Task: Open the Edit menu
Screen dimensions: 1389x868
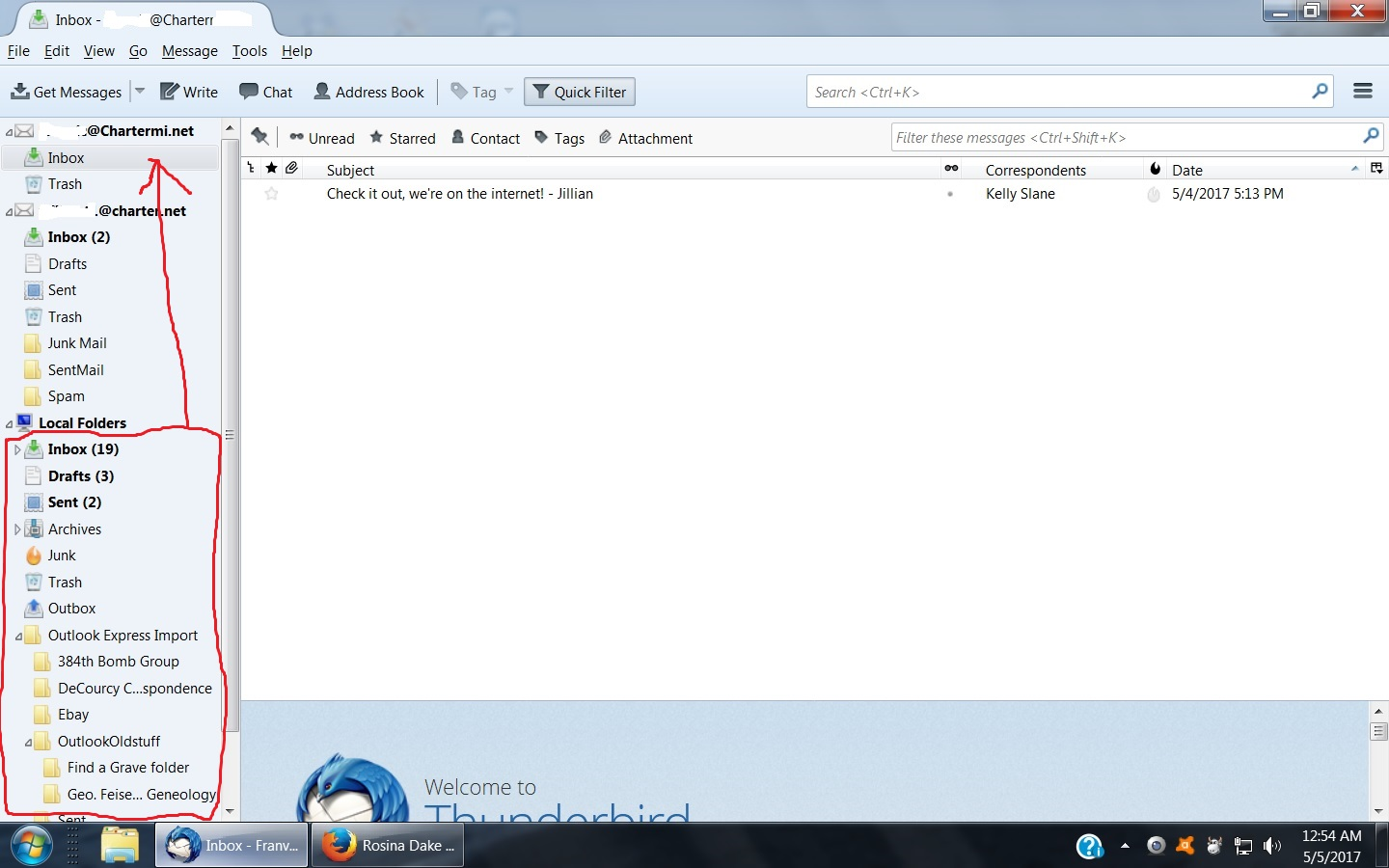Action: 57,51
